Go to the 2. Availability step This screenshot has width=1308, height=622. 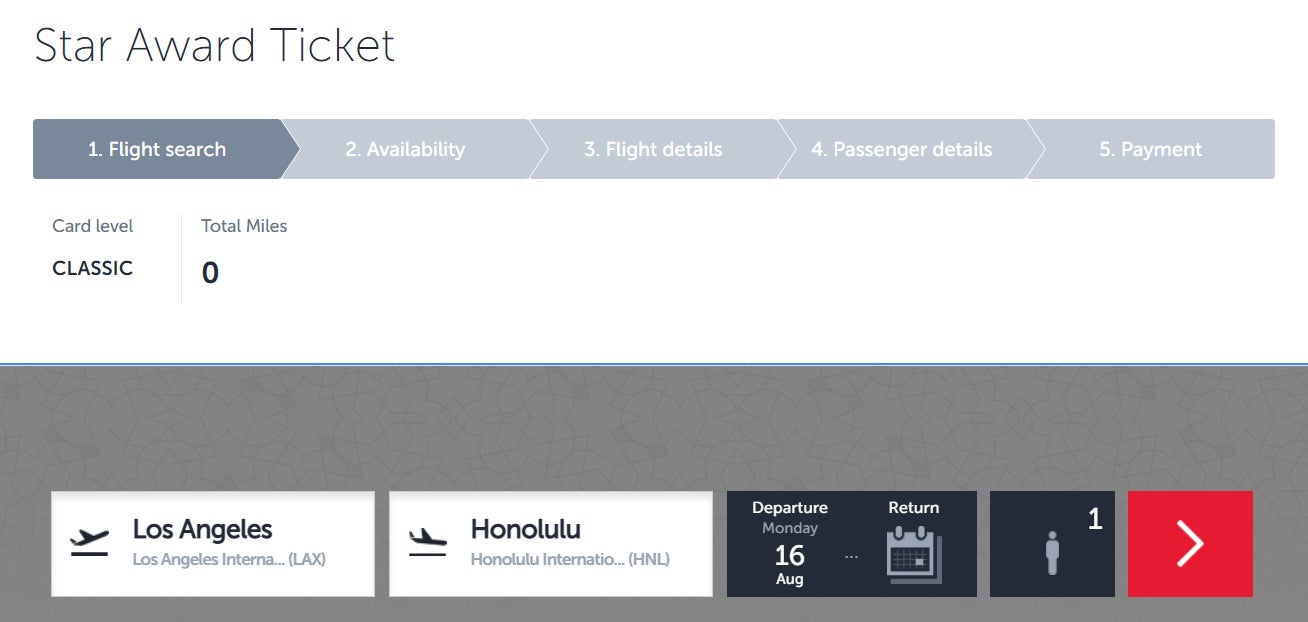click(405, 149)
